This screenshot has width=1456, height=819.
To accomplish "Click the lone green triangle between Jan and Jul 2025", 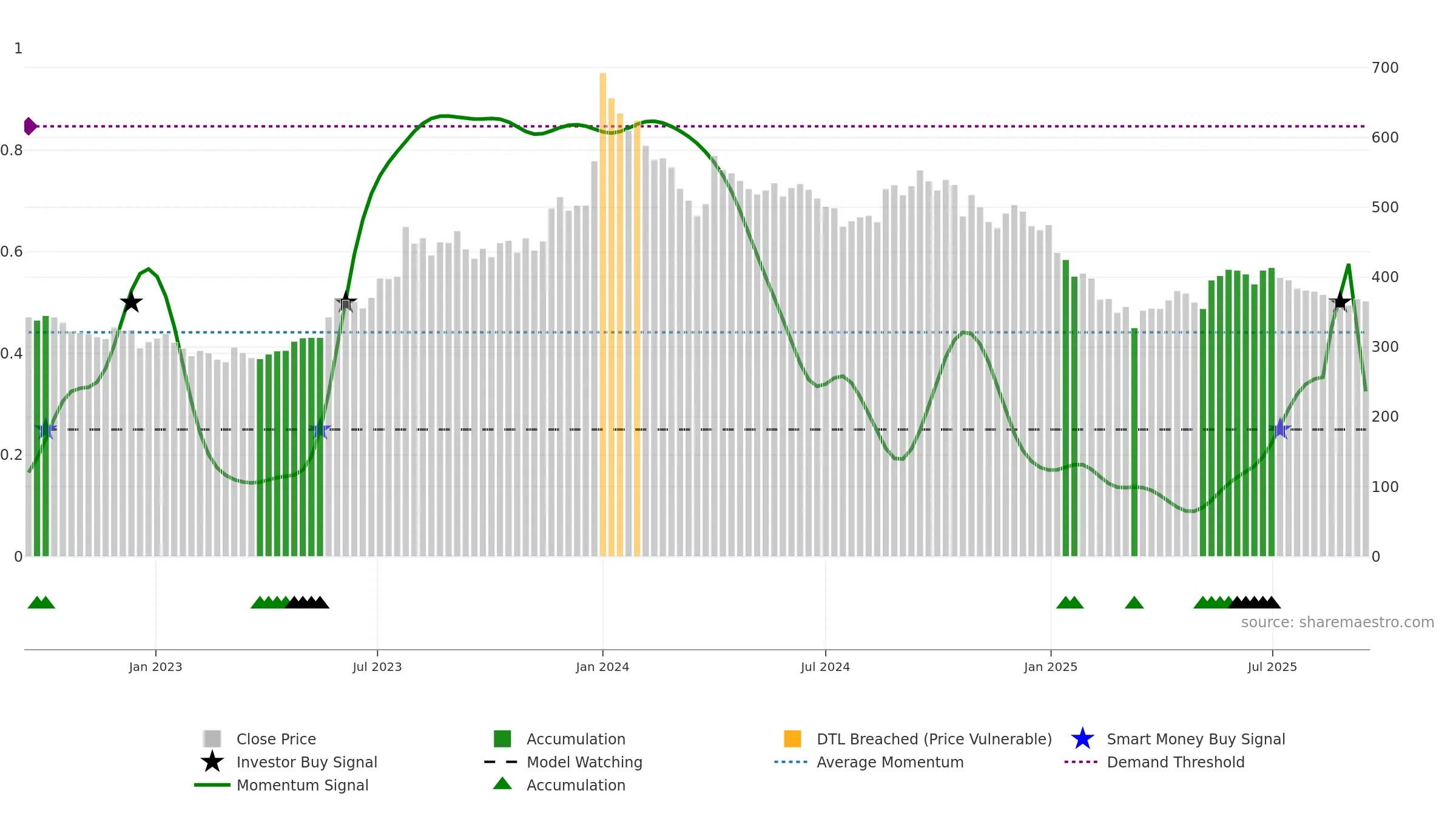I will pyautogui.click(x=1134, y=602).
